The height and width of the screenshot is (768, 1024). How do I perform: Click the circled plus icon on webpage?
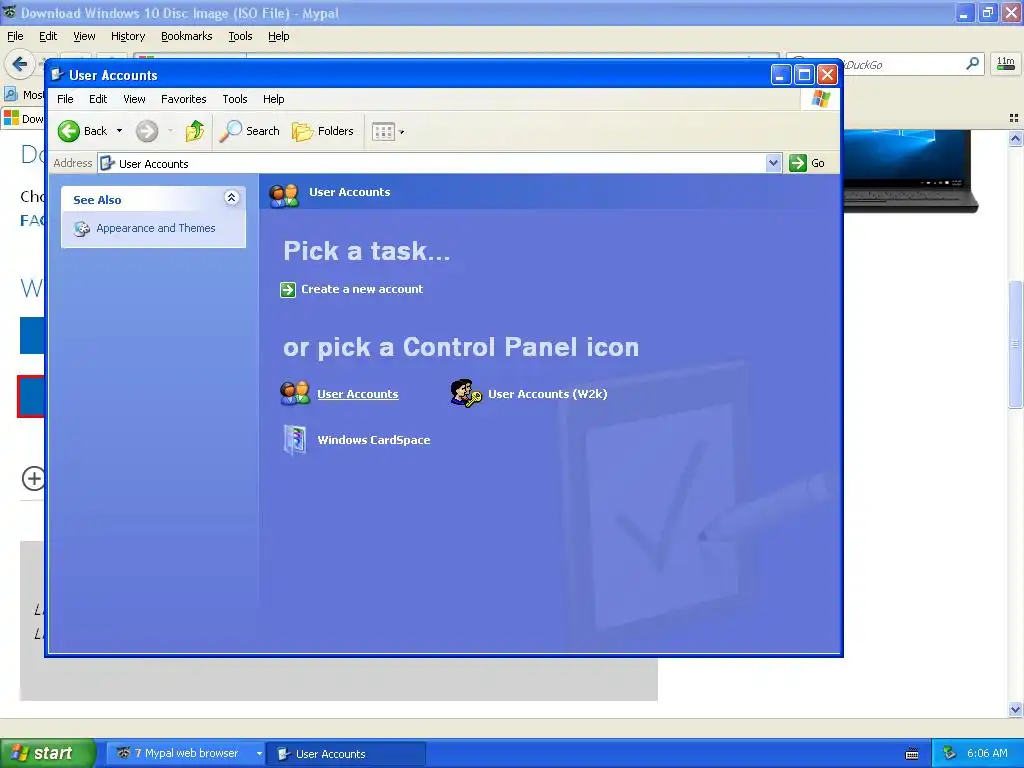coord(33,478)
